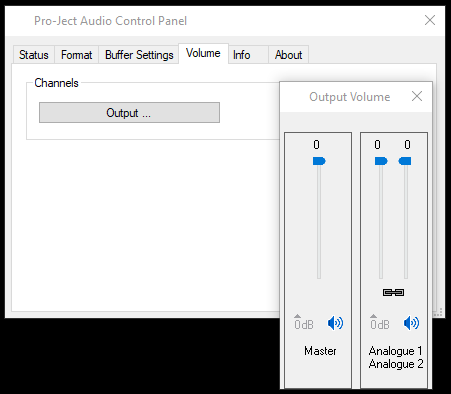Image resolution: width=451 pixels, height=394 pixels.
Task: Mute the Master channel speaker icon
Action: [x=335, y=323]
